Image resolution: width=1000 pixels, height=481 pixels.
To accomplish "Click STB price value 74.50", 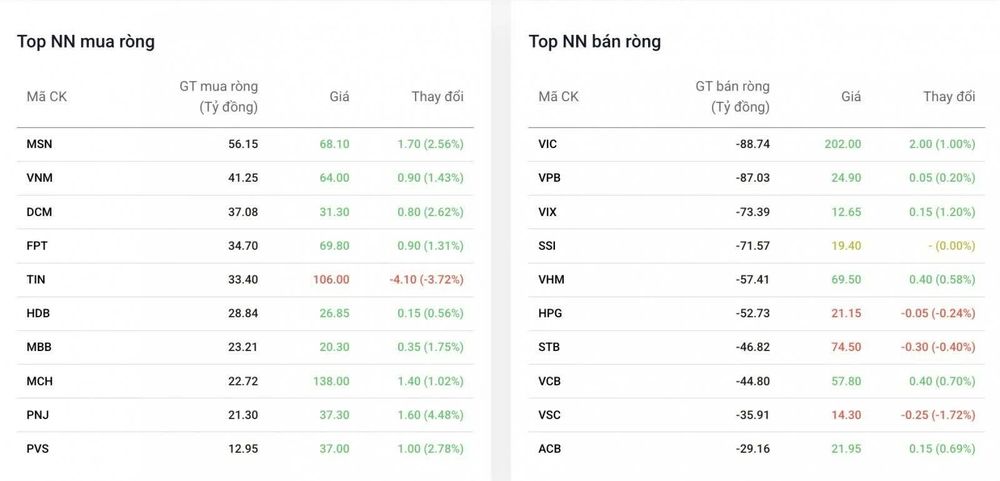I will click(846, 347).
